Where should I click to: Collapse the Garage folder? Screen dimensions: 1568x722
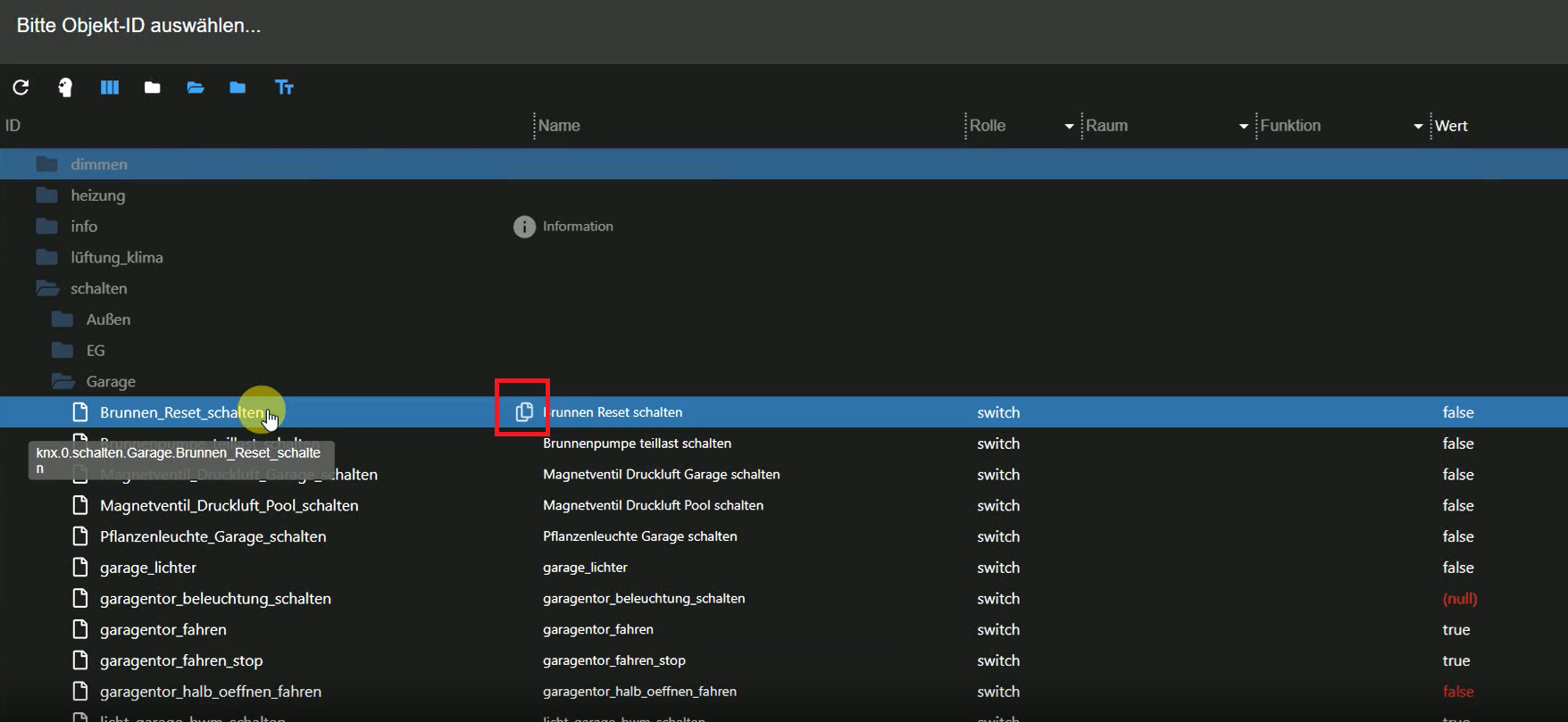63,381
